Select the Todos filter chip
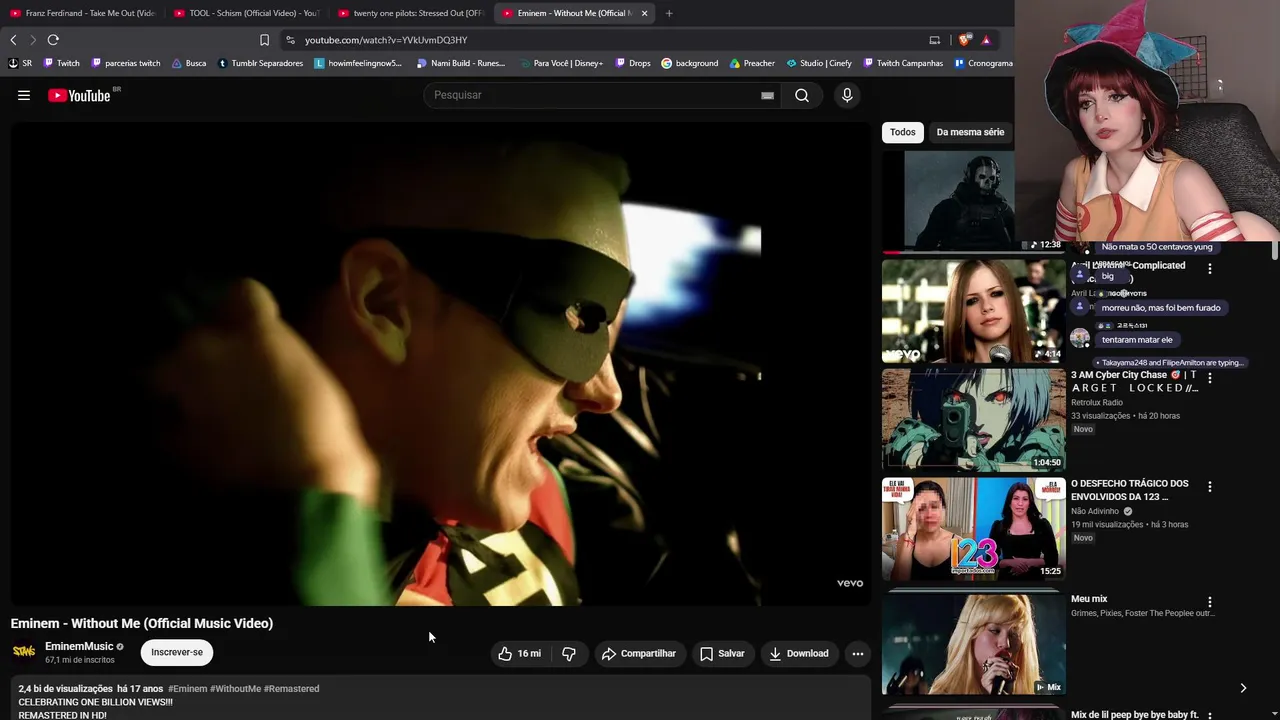 pos(903,132)
